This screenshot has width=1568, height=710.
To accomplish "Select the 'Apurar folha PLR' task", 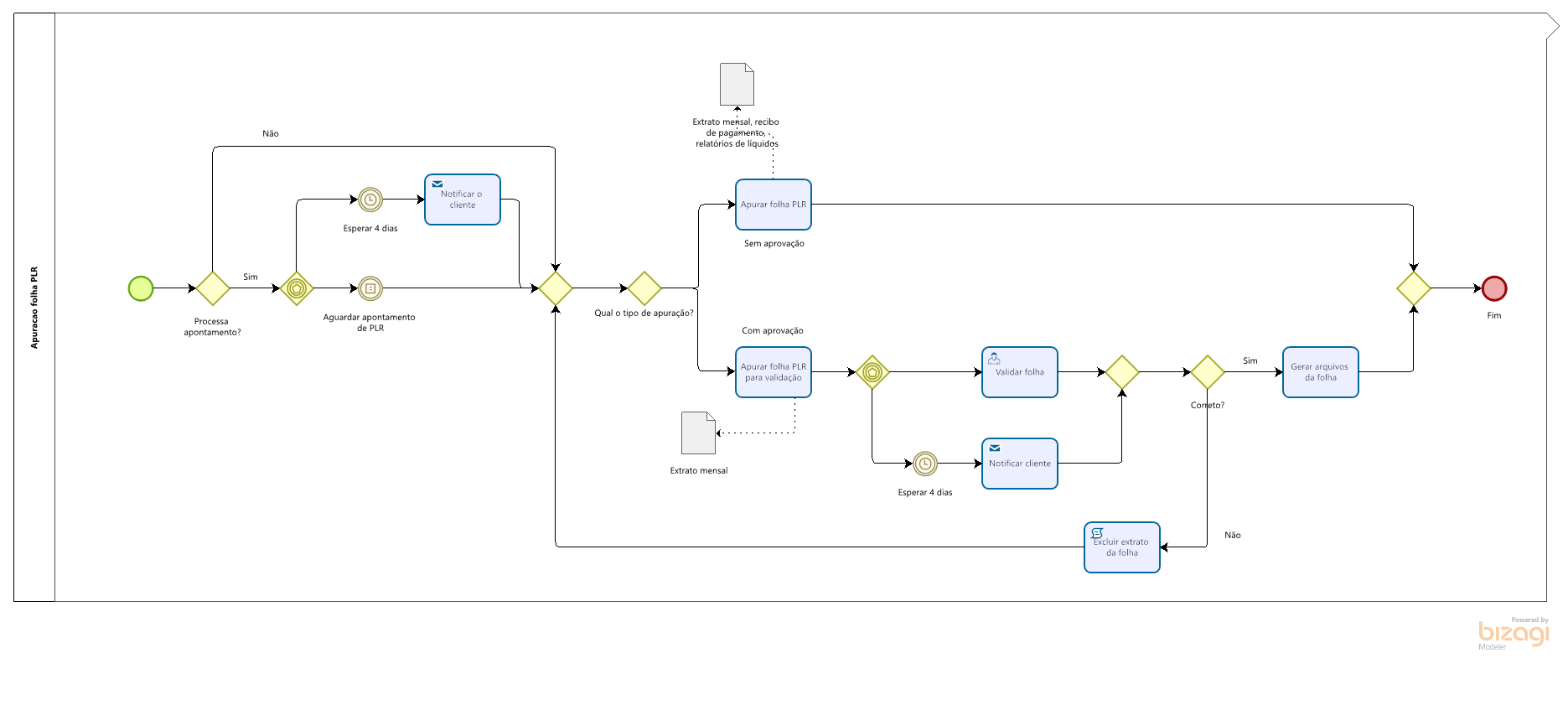I will coord(774,205).
